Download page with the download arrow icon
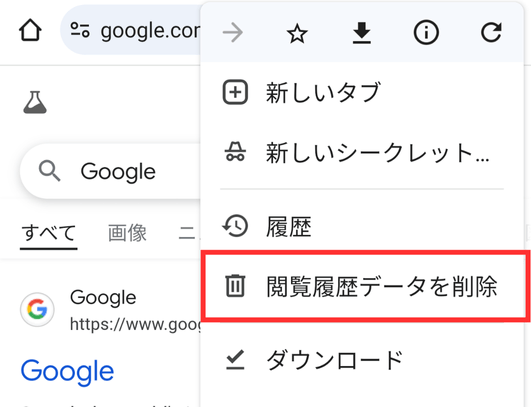 coord(362,33)
